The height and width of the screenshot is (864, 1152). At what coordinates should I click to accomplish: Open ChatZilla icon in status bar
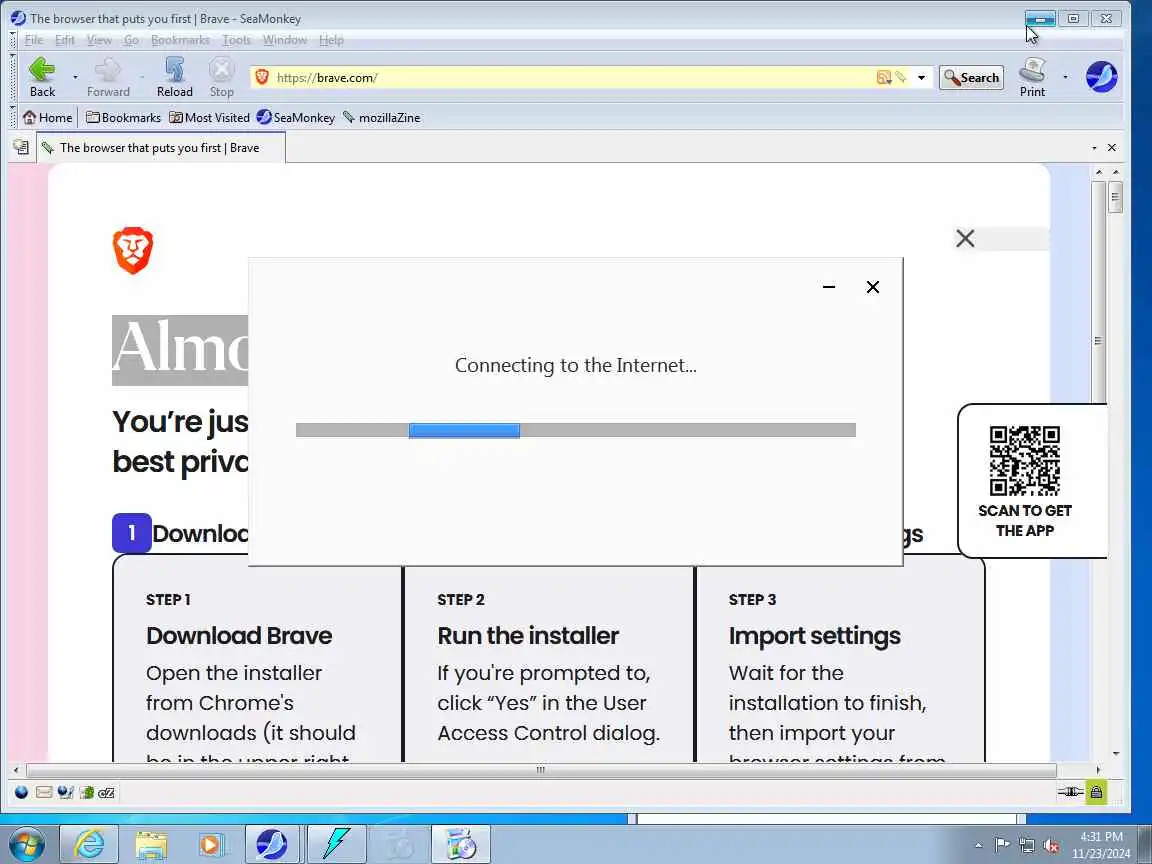click(x=106, y=792)
